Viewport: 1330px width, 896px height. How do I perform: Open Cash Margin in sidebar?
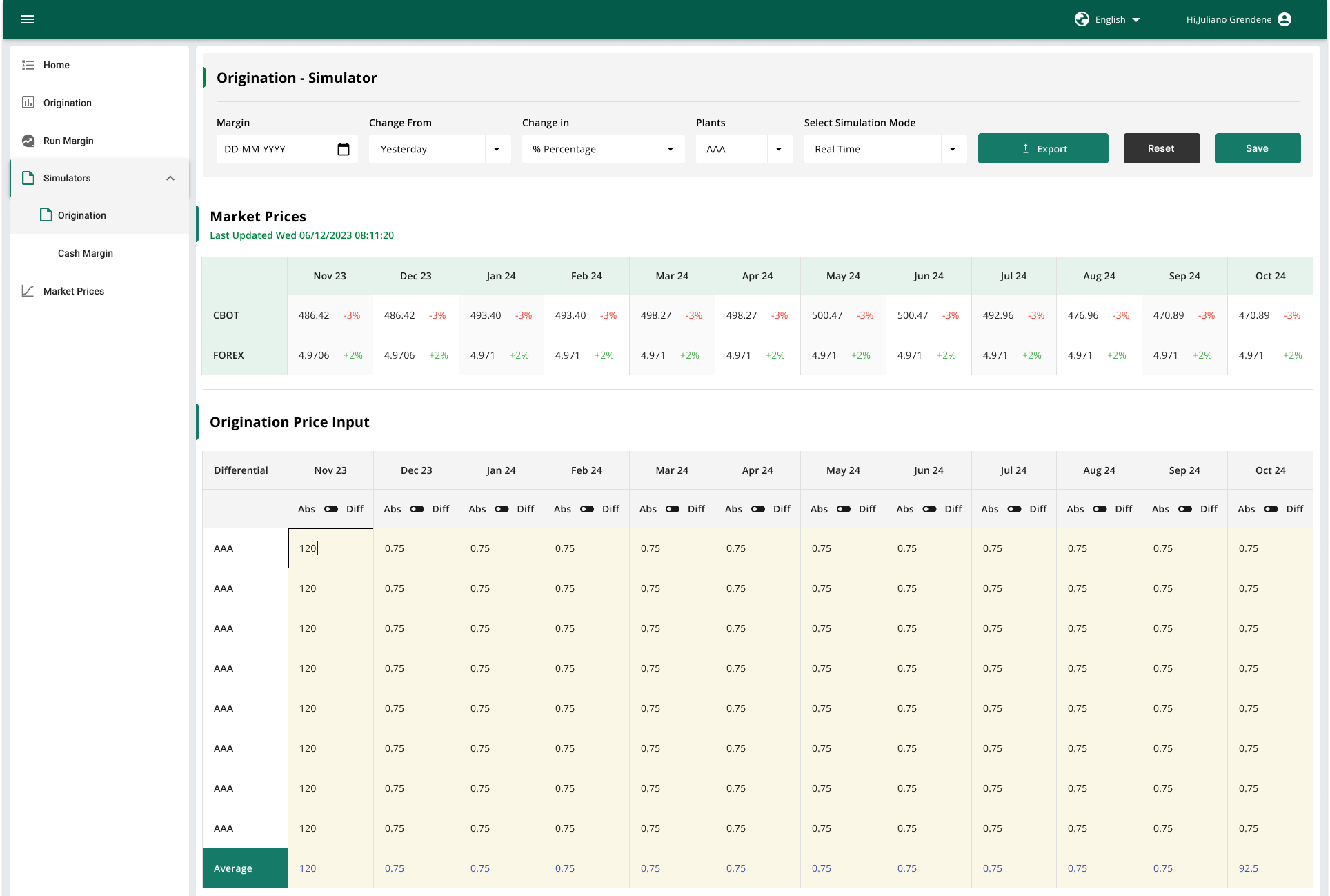(86, 253)
